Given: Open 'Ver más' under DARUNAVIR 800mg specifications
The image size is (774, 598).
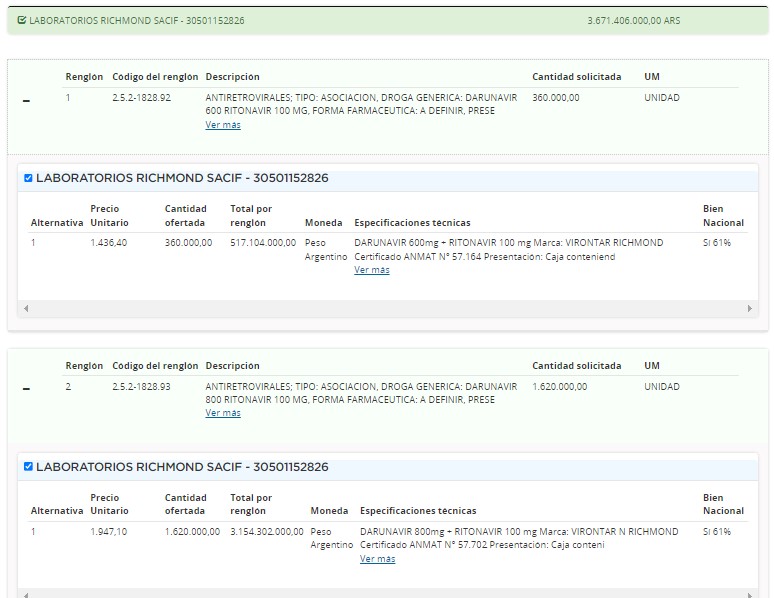Looking at the screenshot, I should pos(377,559).
